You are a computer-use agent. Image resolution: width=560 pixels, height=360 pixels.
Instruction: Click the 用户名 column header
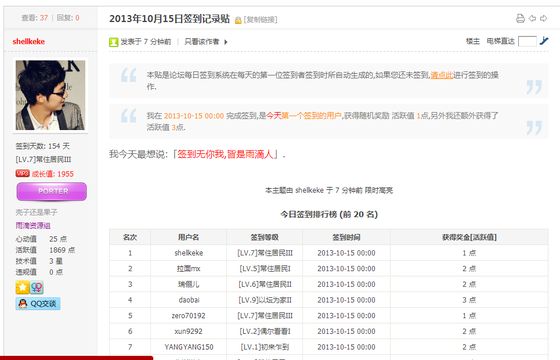tap(189, 237)
